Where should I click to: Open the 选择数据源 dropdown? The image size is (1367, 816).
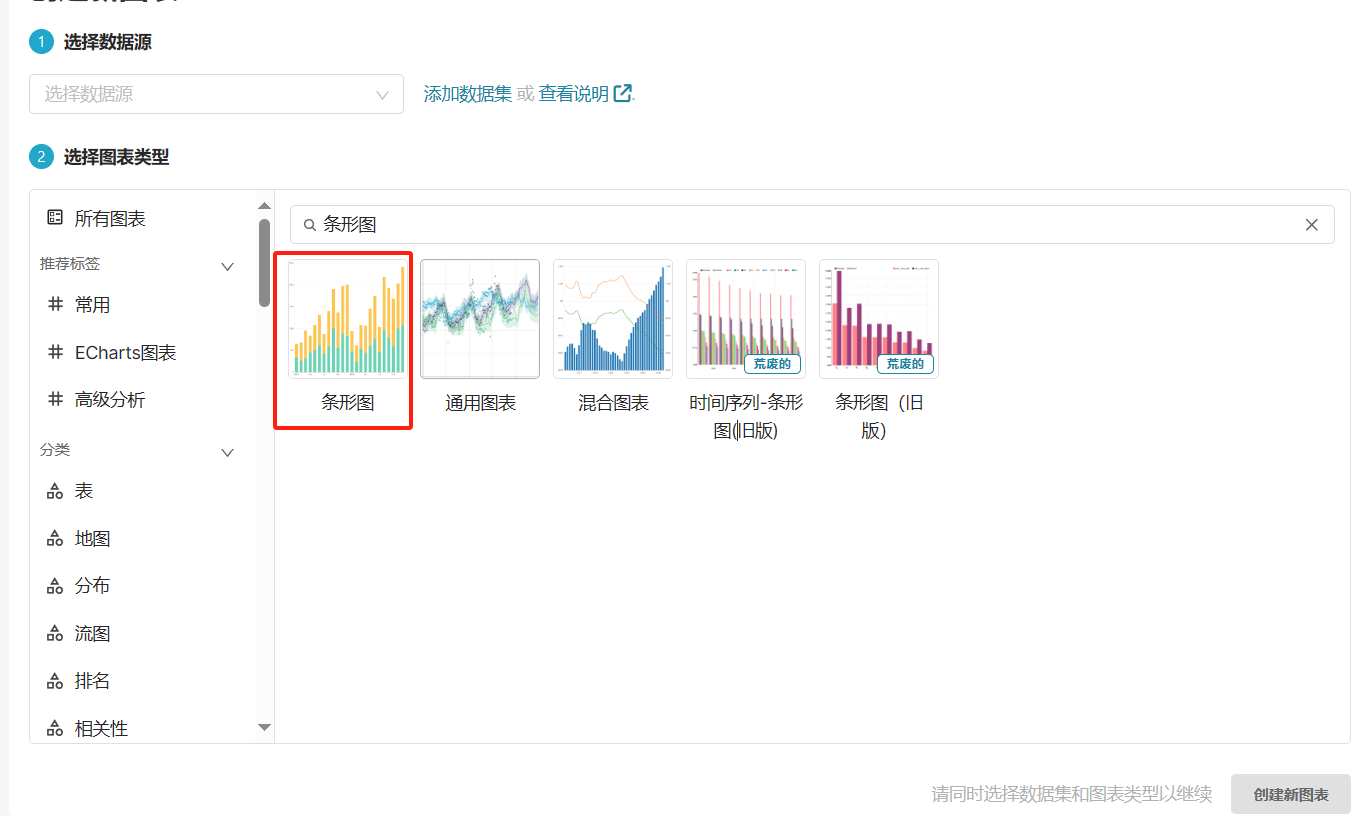click(216, 94)
